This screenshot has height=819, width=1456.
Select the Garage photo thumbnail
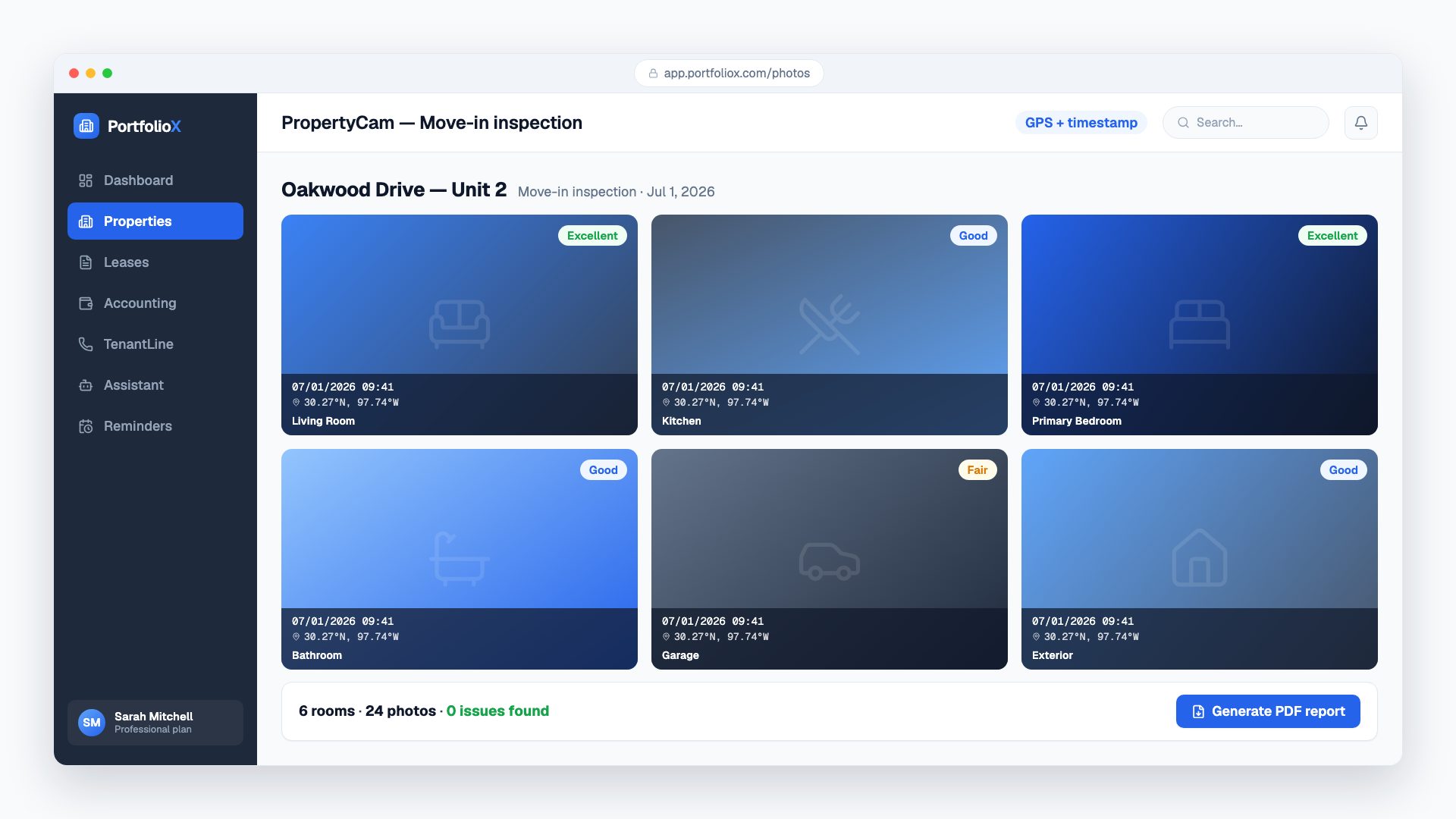830,559
